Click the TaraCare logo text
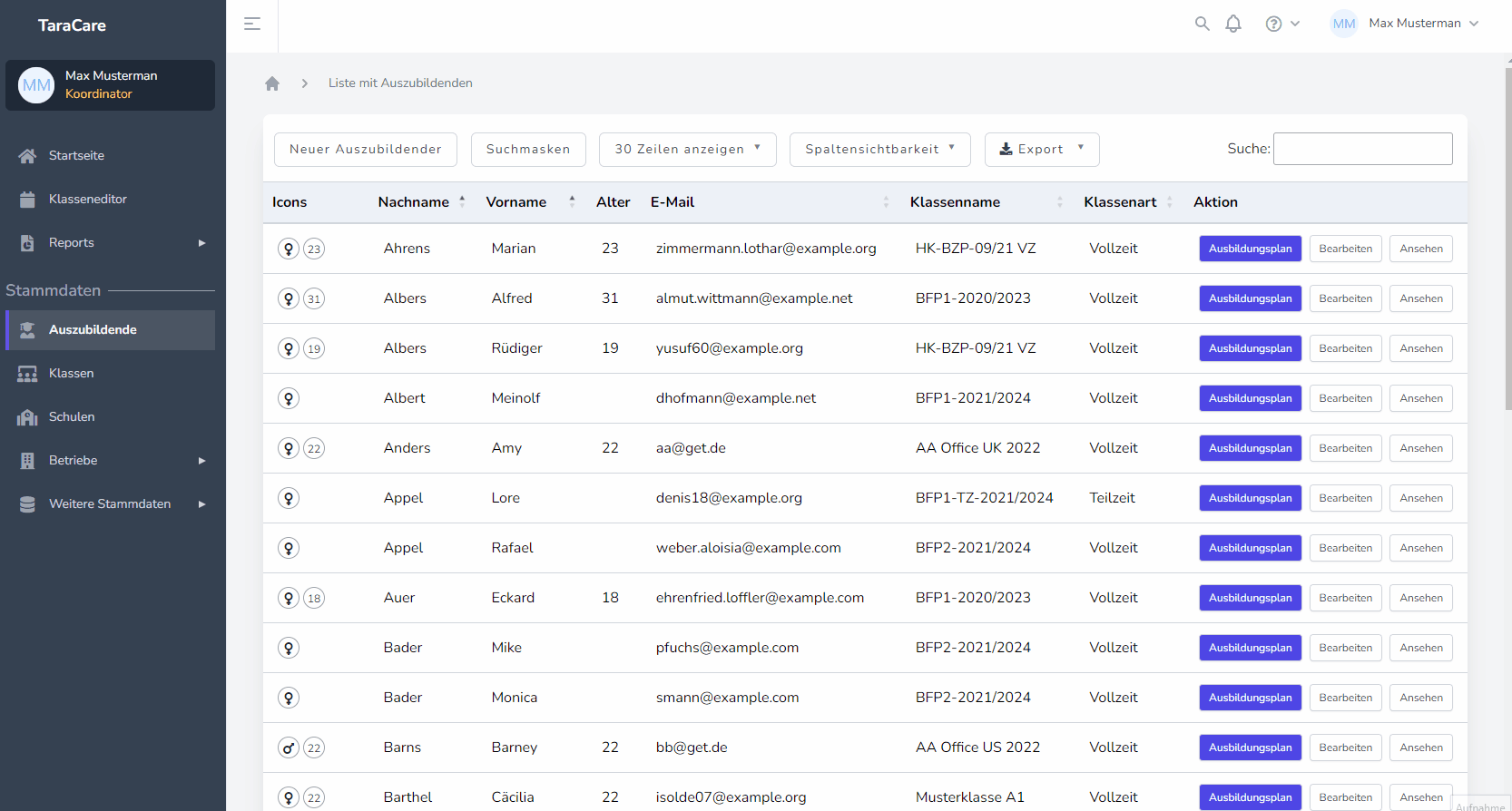This screenshot has width=1512, height=811. tap(72, 25)
